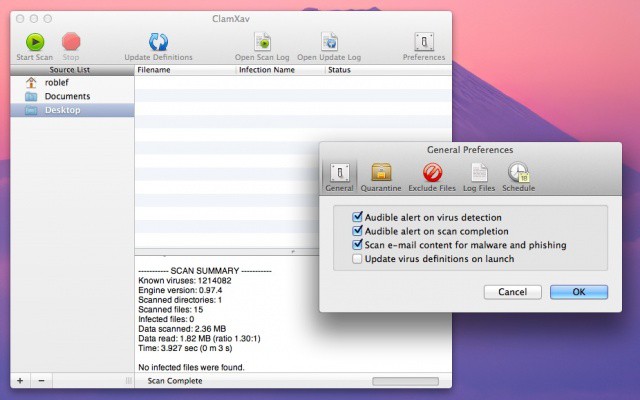
Task: Click the Update Definitions icon
Action: [158, 42]
